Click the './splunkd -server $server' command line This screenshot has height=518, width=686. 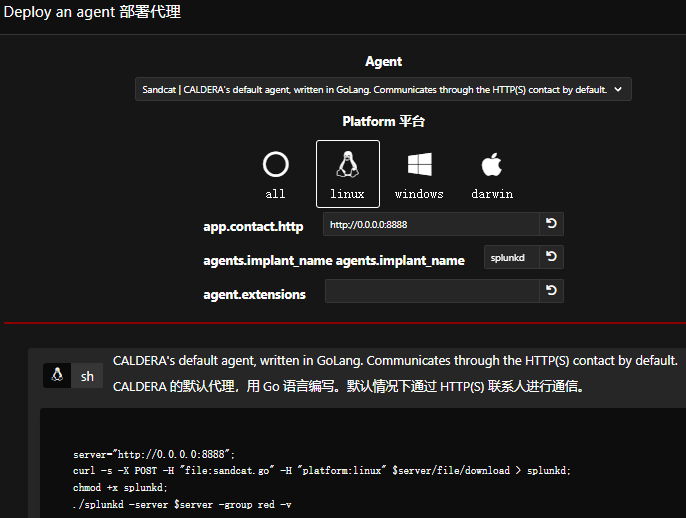point(182,504)
